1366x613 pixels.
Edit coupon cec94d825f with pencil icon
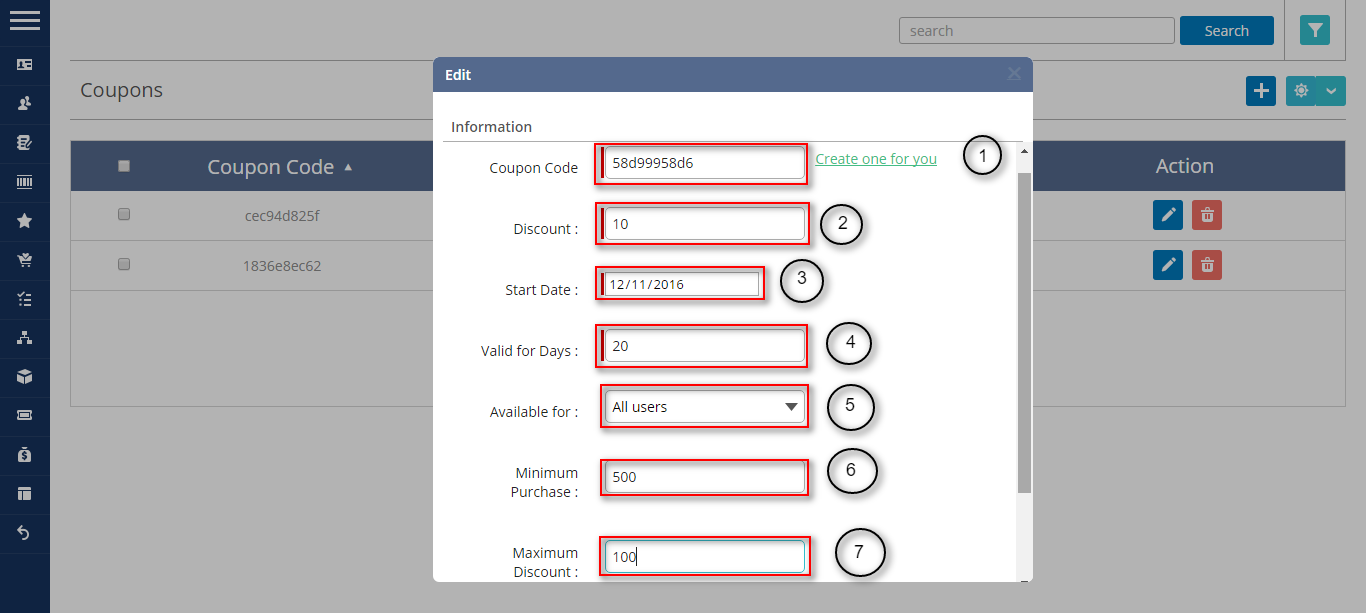tap(1168, 215)
